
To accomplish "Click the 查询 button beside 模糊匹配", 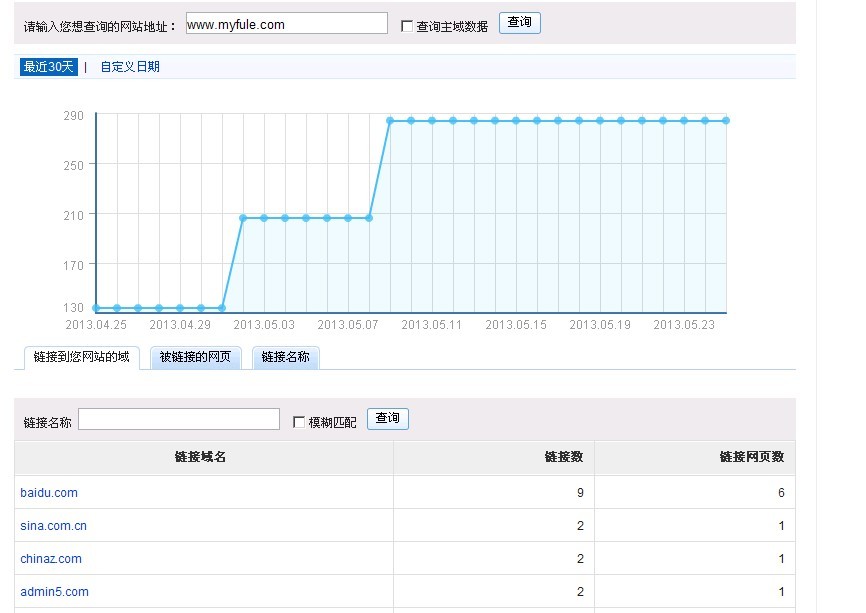I will point(388,419).
